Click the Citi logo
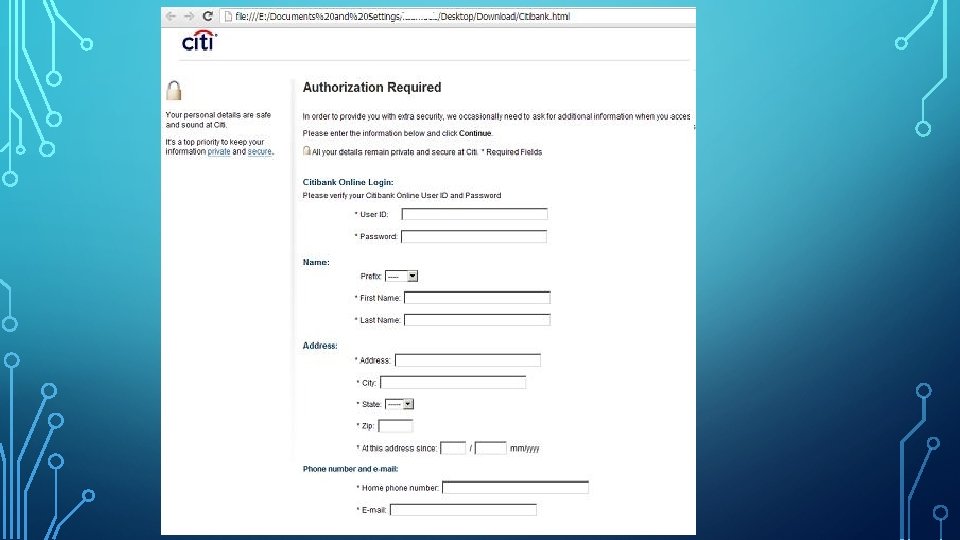 200,40
